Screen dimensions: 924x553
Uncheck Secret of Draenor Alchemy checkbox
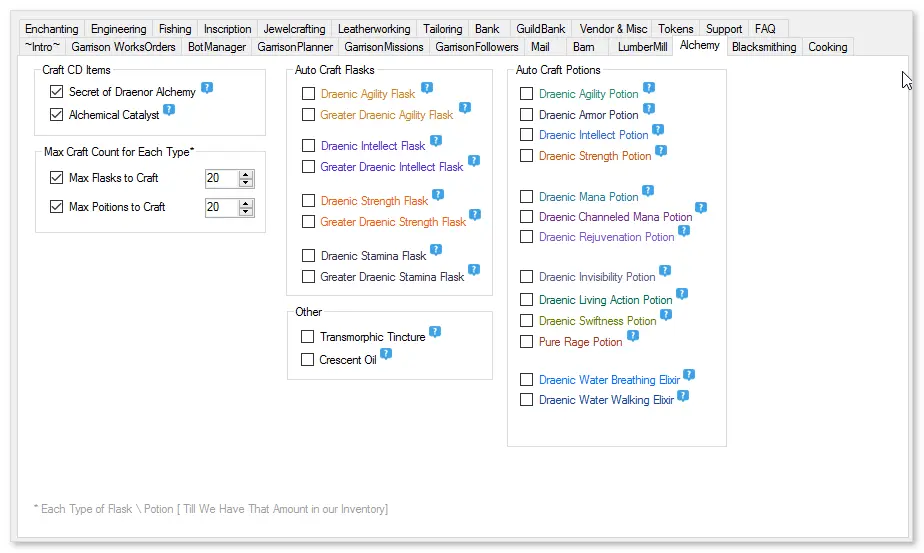57,92
